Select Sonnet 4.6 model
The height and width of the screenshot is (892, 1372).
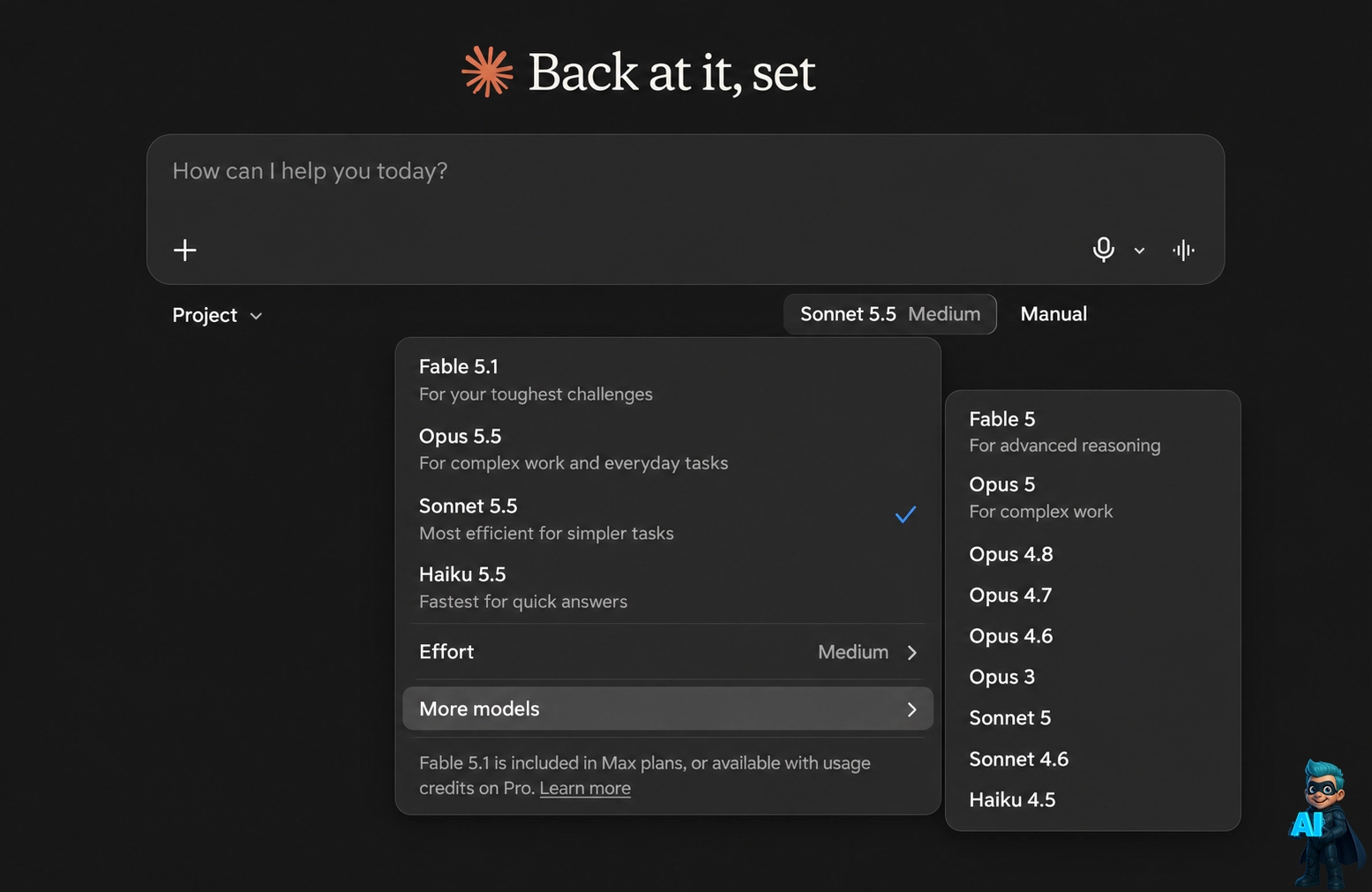1092,759
